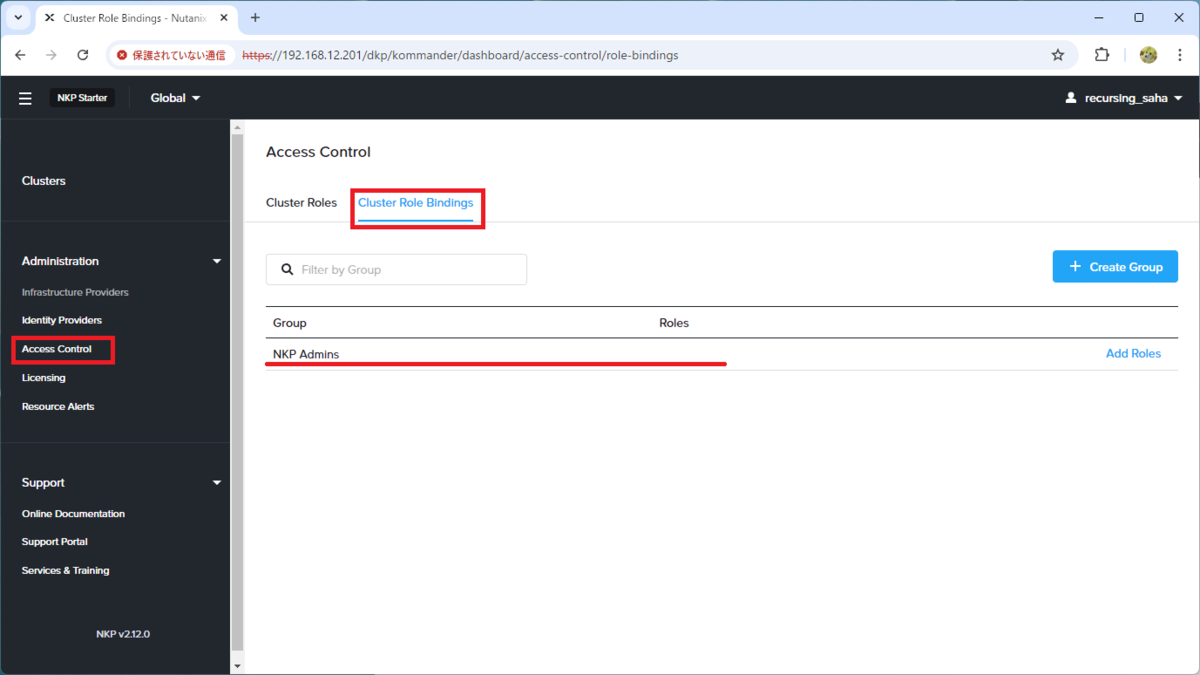1200x675 pixels.
Task: Click the not-secure connection warning chip
Action: point(172,55)
